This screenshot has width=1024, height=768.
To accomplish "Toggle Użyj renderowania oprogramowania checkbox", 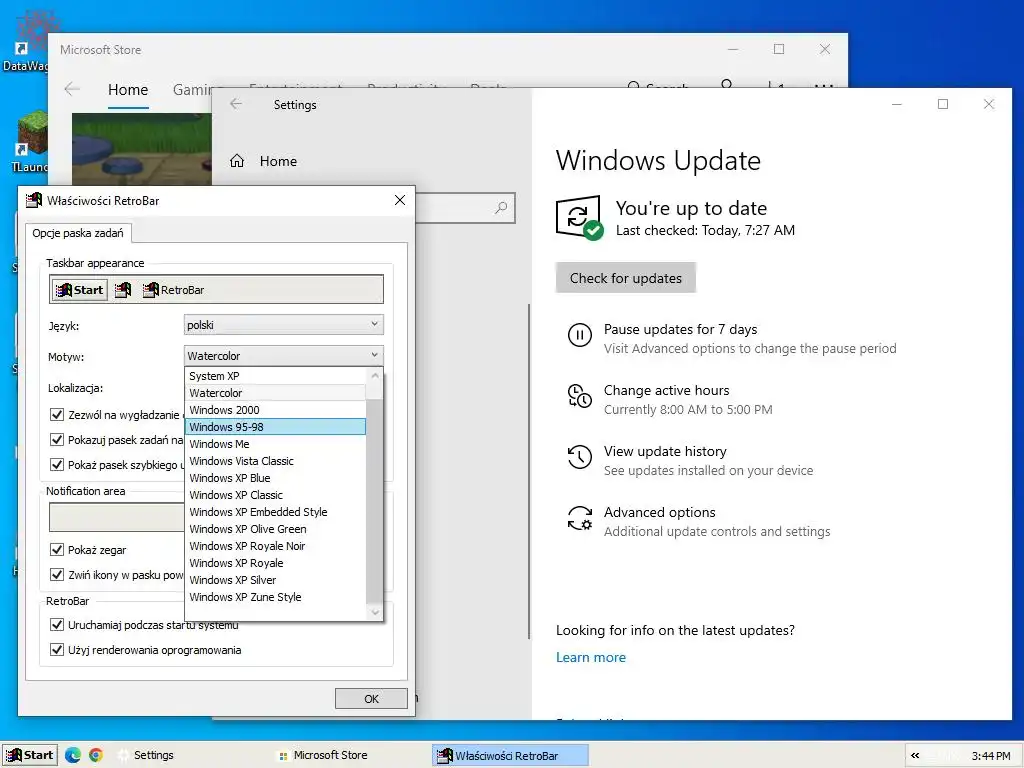I will 57,649.
